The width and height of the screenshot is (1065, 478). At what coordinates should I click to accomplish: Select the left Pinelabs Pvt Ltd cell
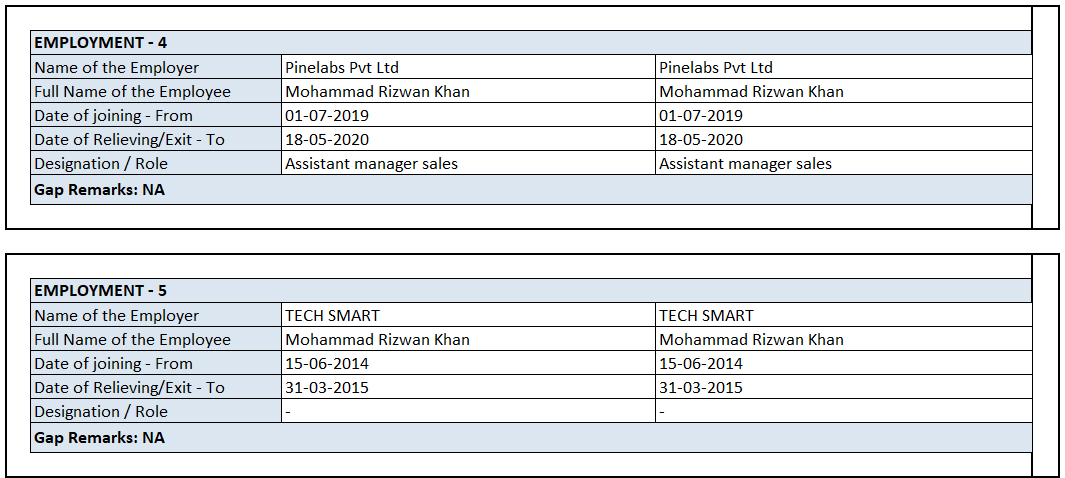[x=342, y=68]
